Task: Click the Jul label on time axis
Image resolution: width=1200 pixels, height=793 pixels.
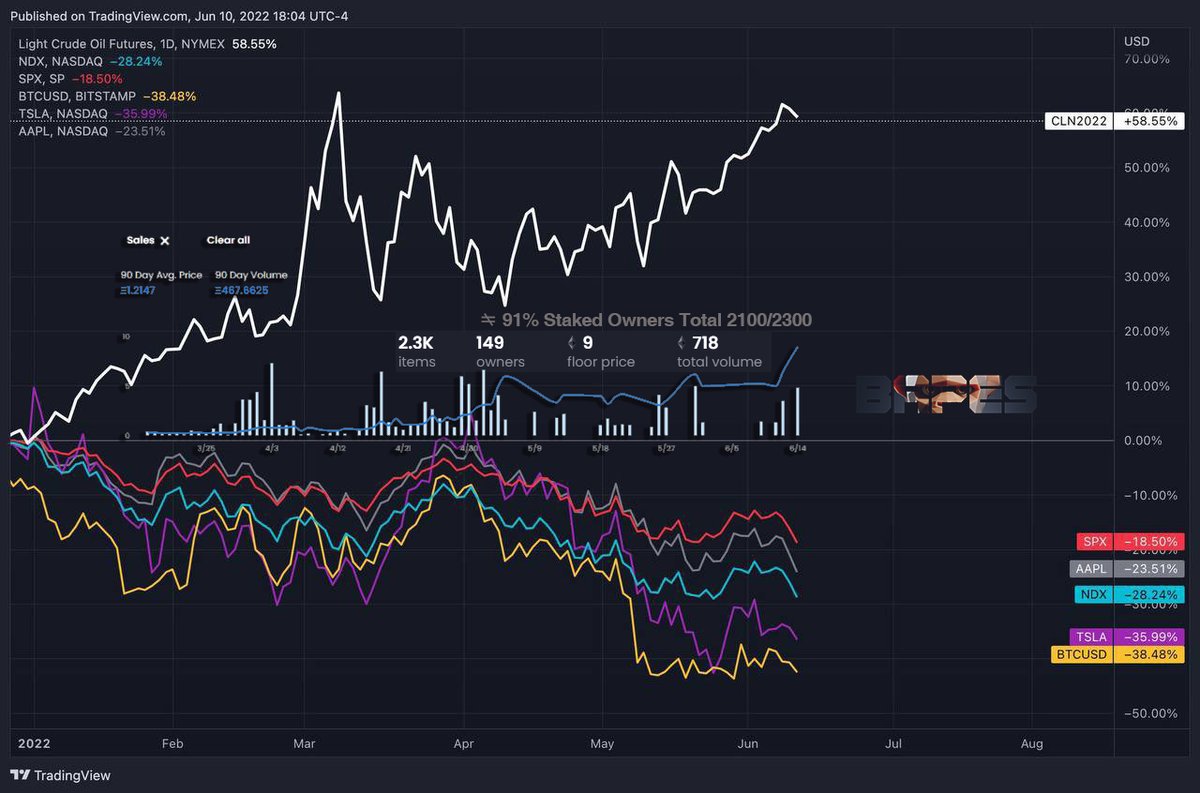Action: (x=894, y=744)
